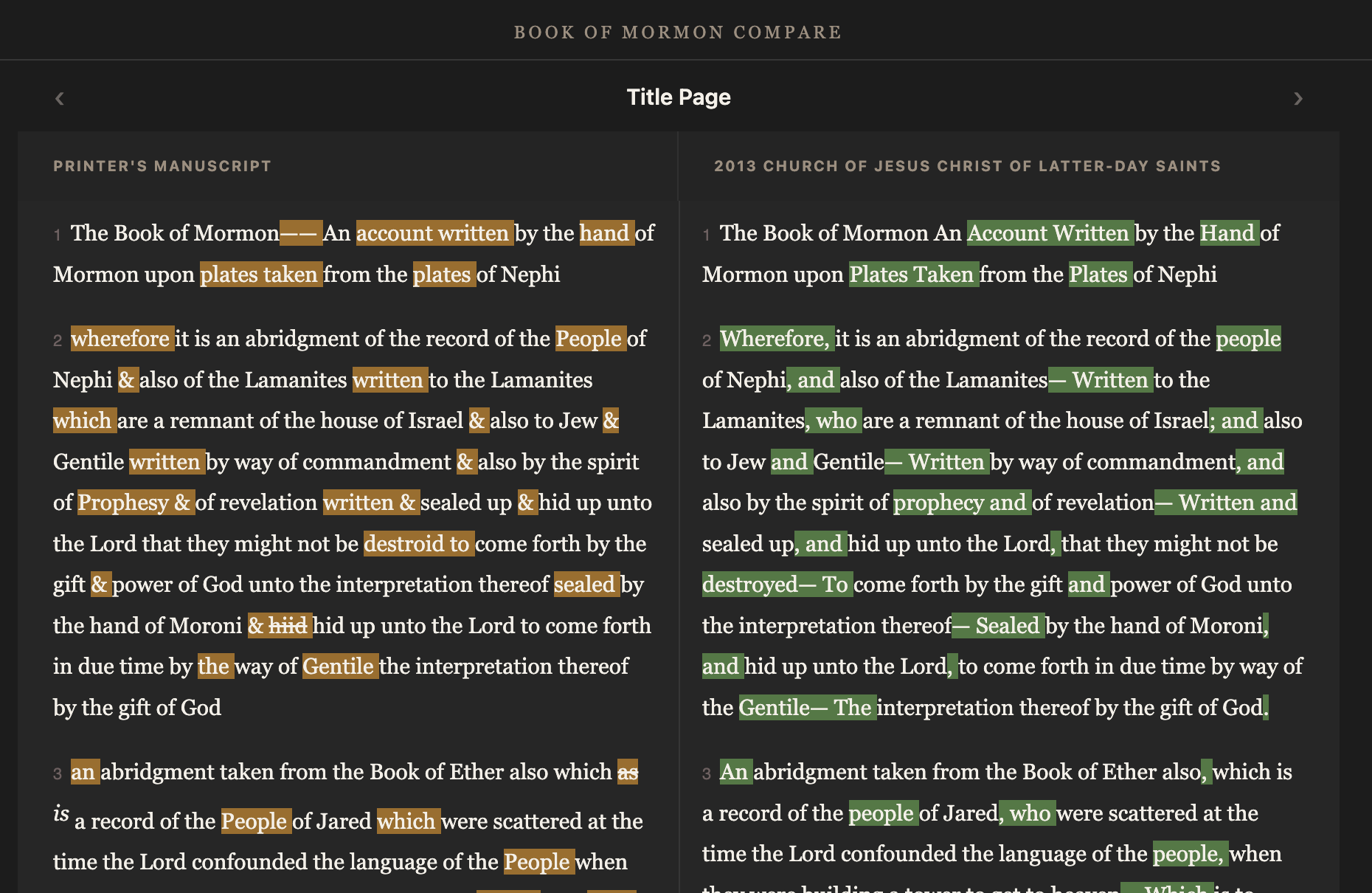Click highlighted 'Gentile' before 'the interpretation' in manuscript
The image size is (1372, 893).
click(x=340, y=666)
